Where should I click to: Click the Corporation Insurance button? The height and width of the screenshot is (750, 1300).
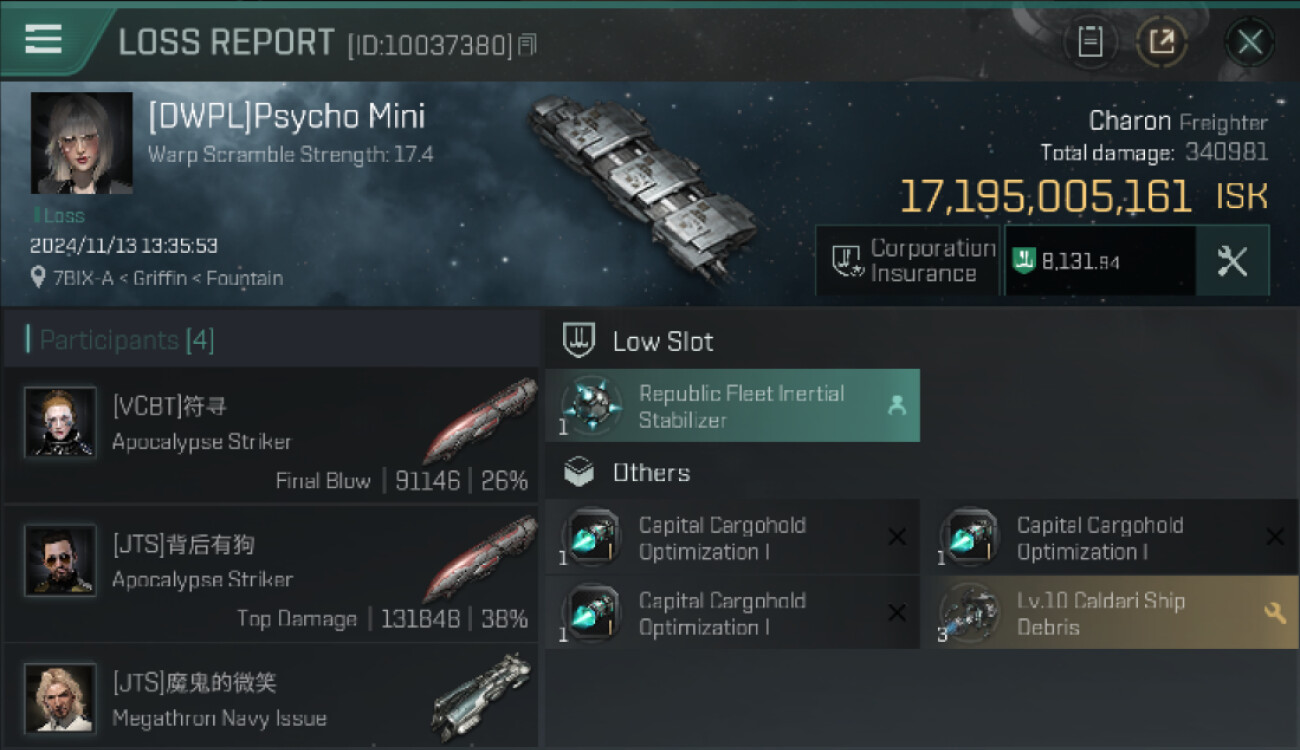coord(908,261)
